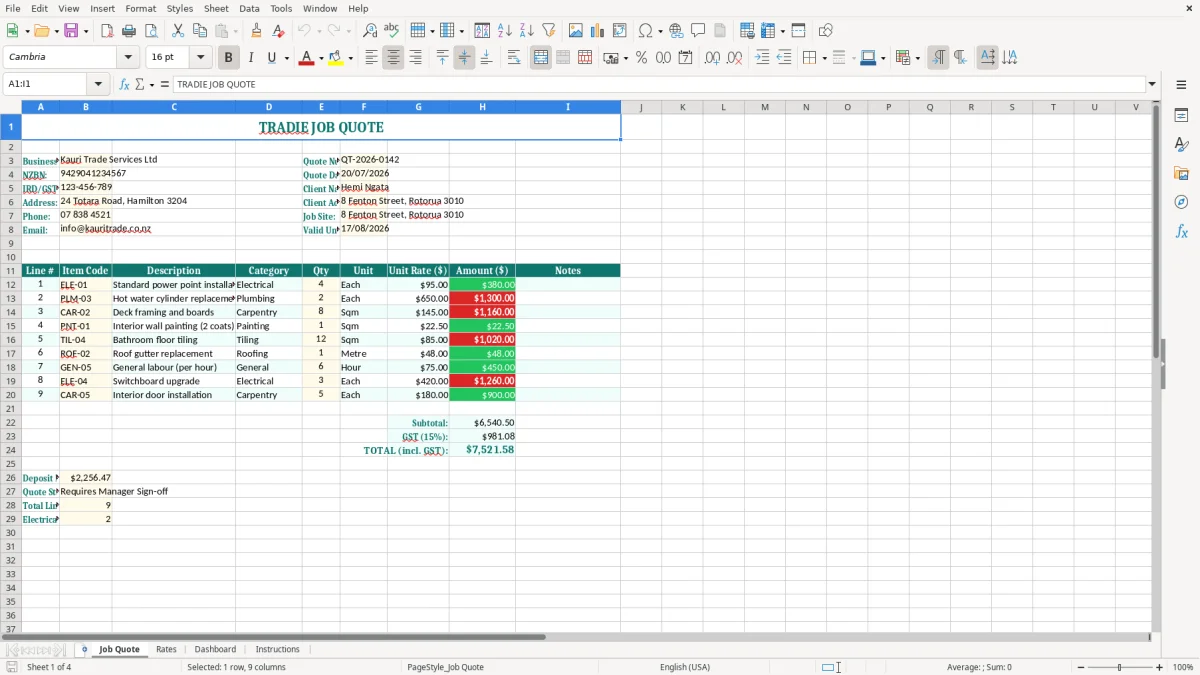Viewport: 1200px width, 675px height.
Task: Toggle Align Right button
Action: coord(416,58)
